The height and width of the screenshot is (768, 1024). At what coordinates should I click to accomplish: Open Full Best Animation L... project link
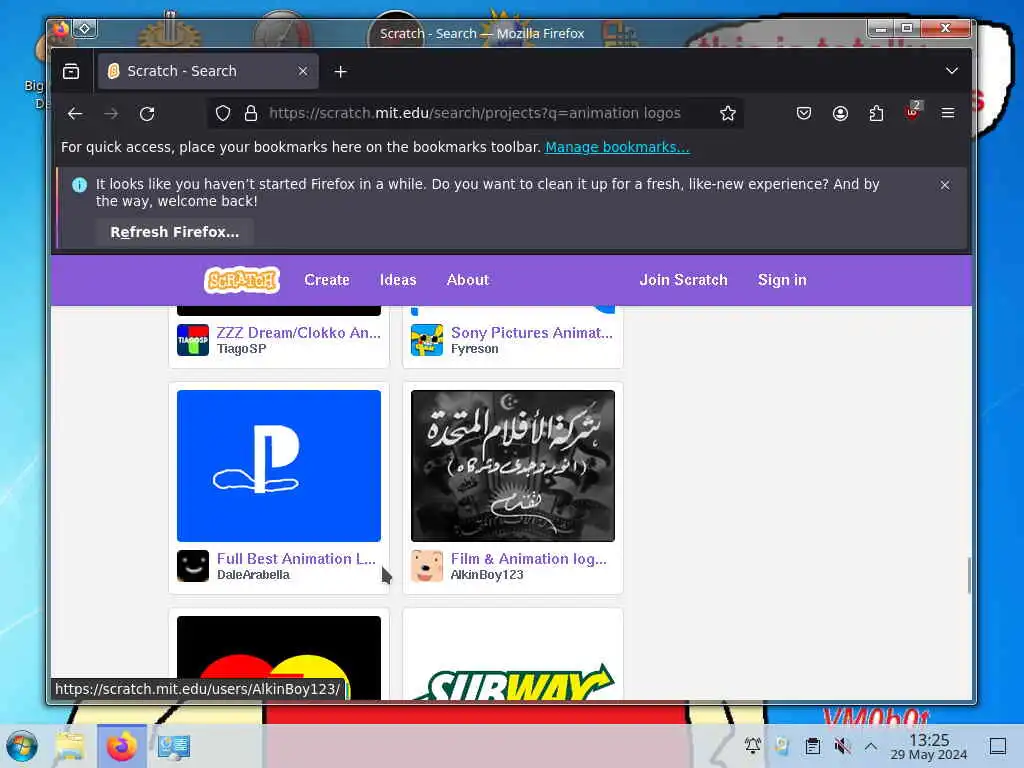tap(296, 559)
